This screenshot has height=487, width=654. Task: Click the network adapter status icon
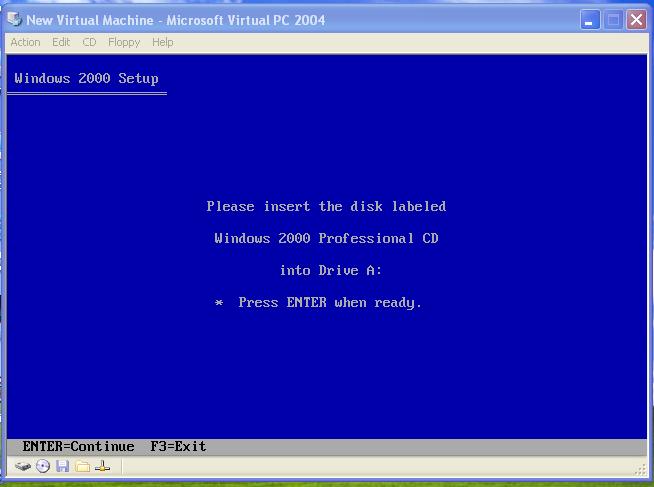pos(102,466)
